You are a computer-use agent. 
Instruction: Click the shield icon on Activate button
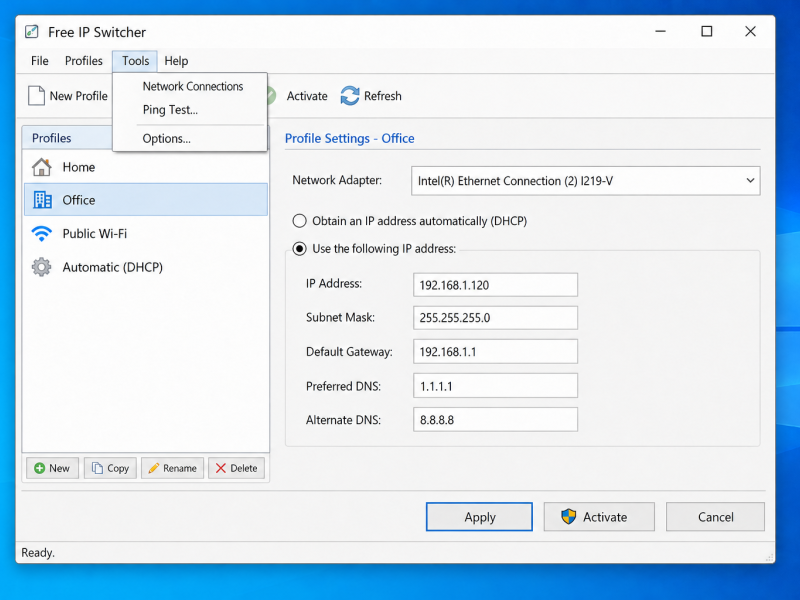tap(568, 517)
